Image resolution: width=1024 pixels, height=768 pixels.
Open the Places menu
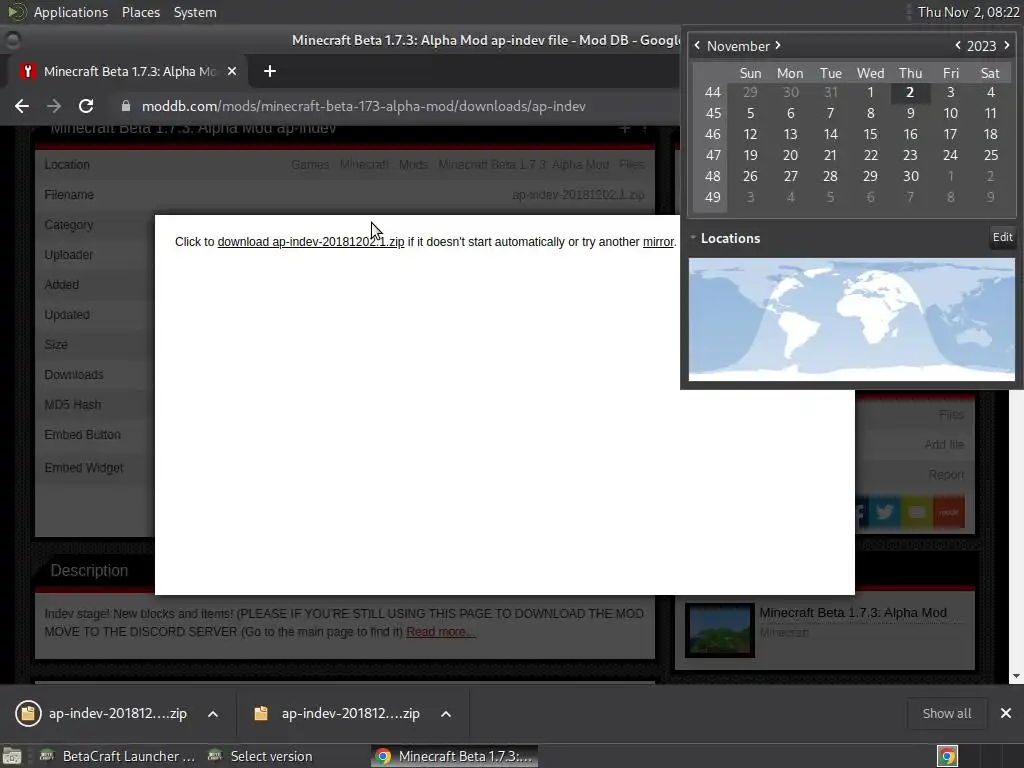tap(140, 12)
